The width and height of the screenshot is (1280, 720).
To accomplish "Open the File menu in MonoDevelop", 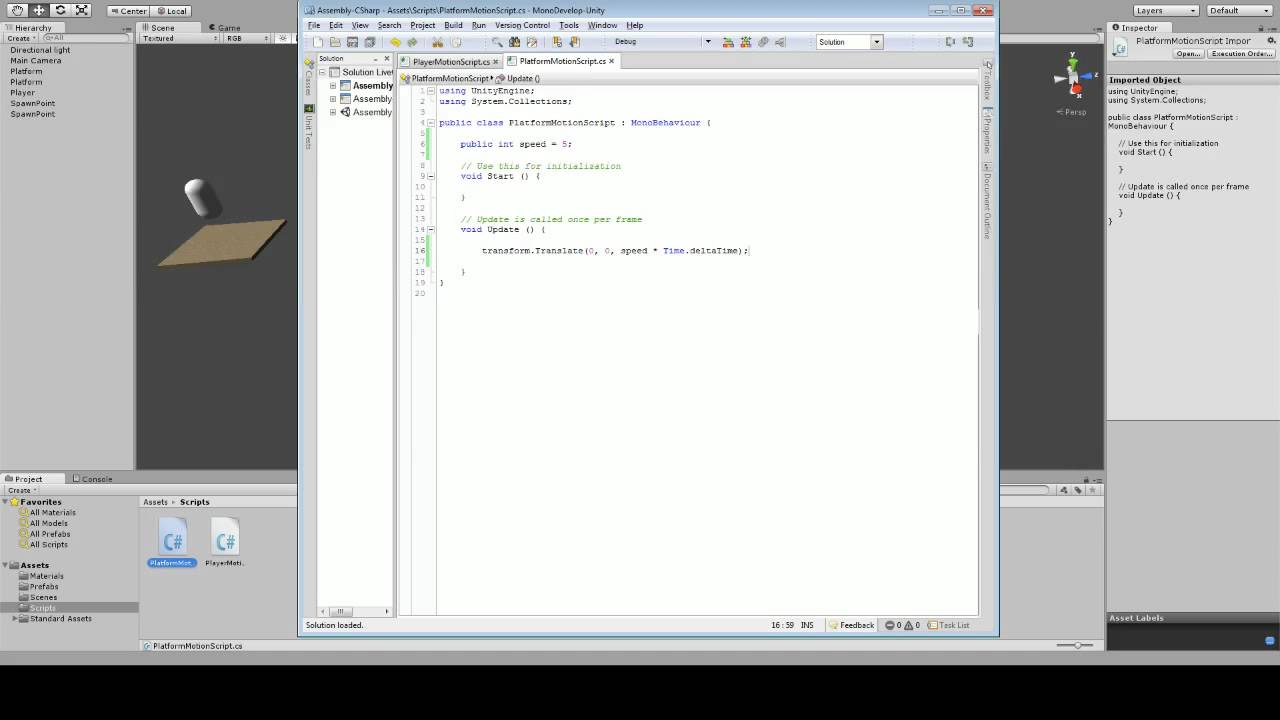I will point(314,25).
